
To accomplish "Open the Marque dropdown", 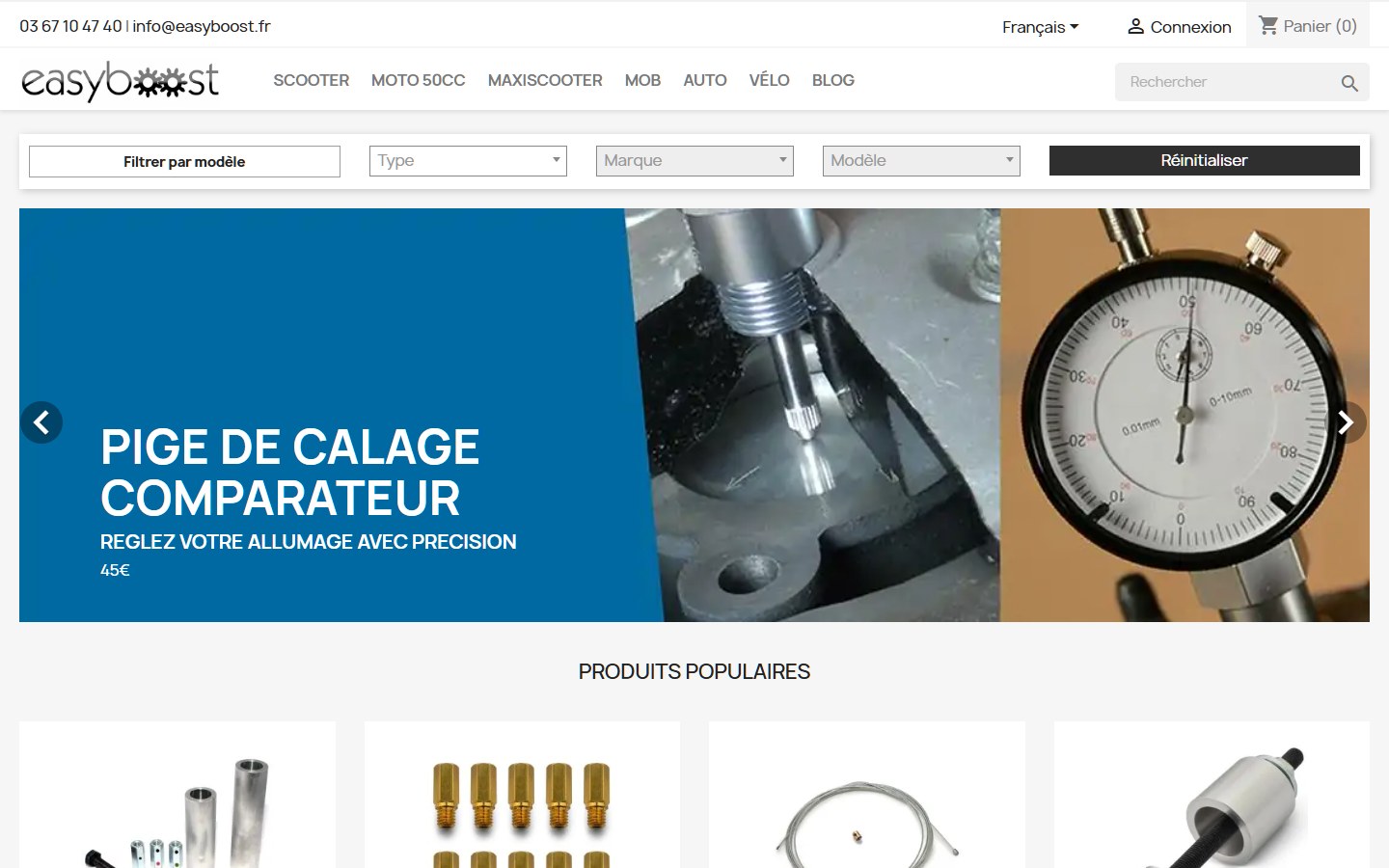I will 694,161.
